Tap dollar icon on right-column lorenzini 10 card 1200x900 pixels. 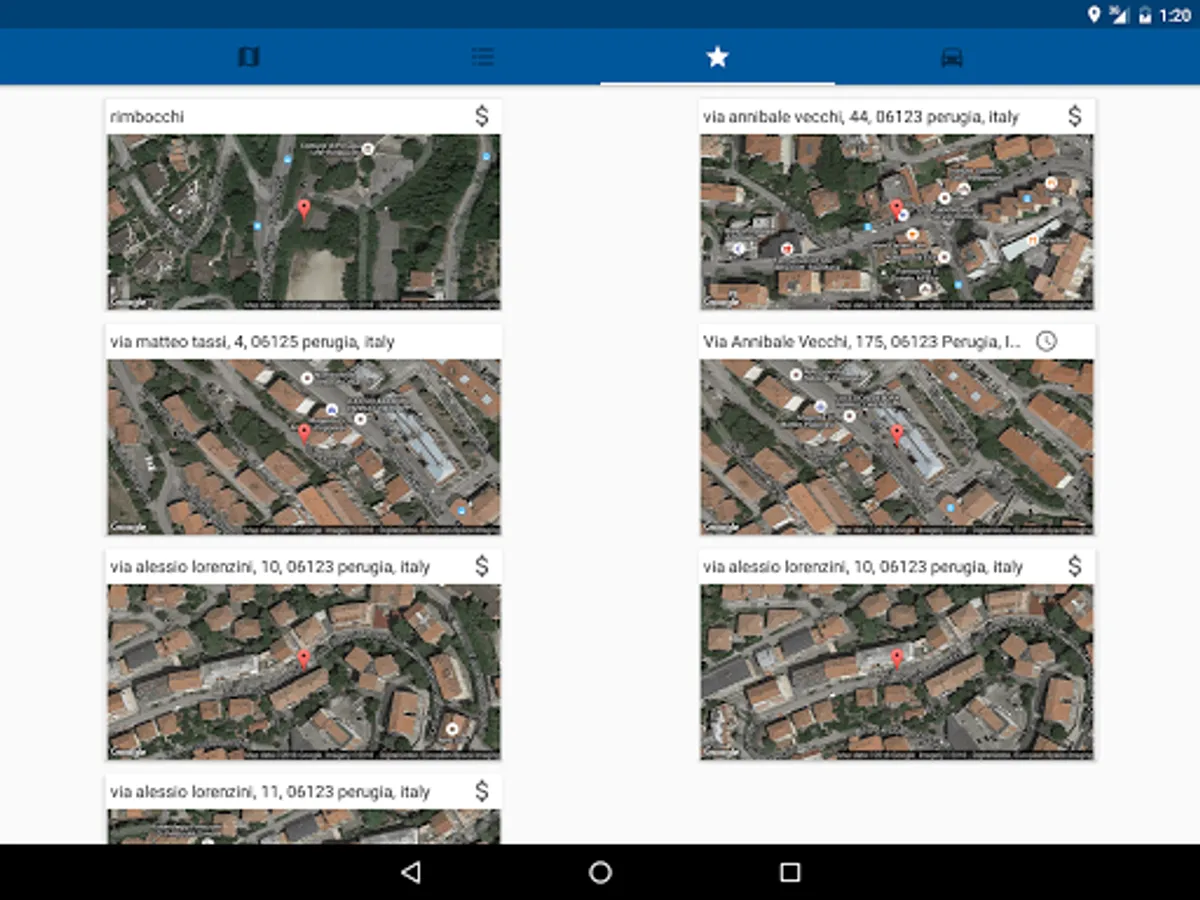click(1075, 566)
